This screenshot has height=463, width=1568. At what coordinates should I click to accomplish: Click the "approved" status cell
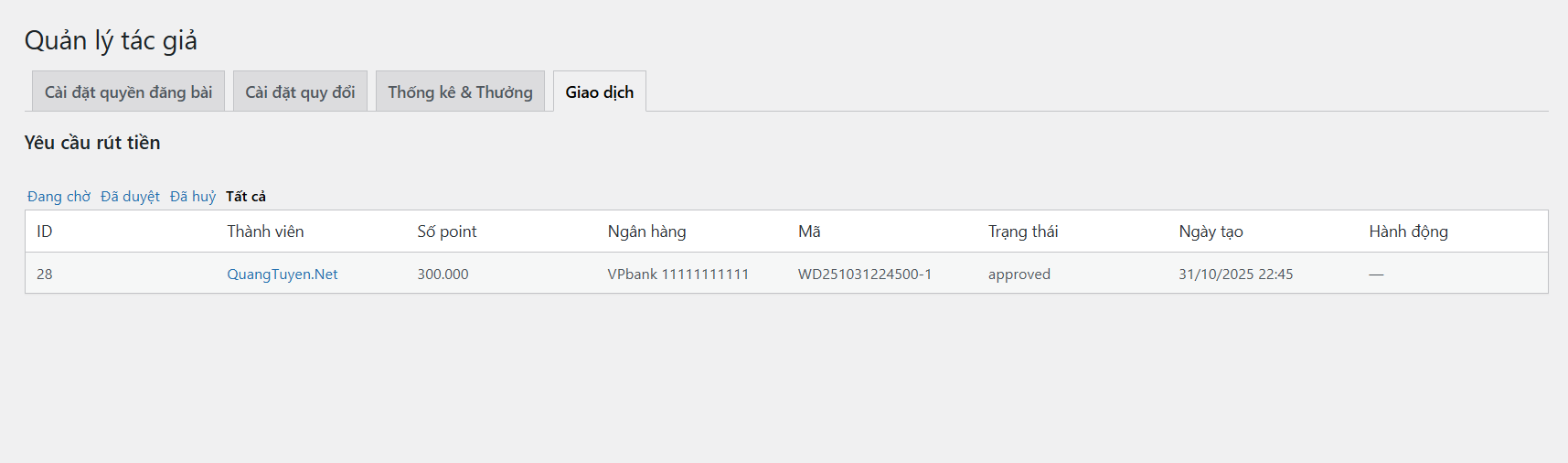point(1019,275)
